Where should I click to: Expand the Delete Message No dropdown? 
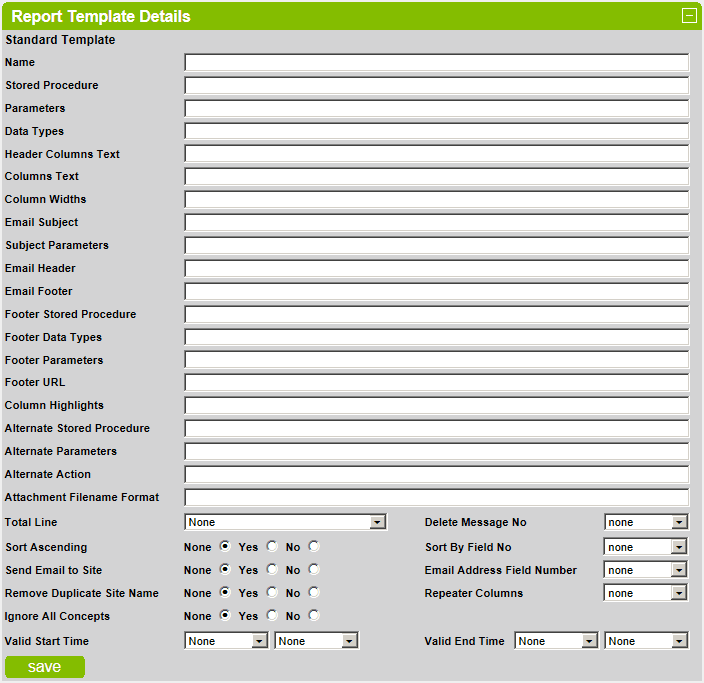[645, 522]
